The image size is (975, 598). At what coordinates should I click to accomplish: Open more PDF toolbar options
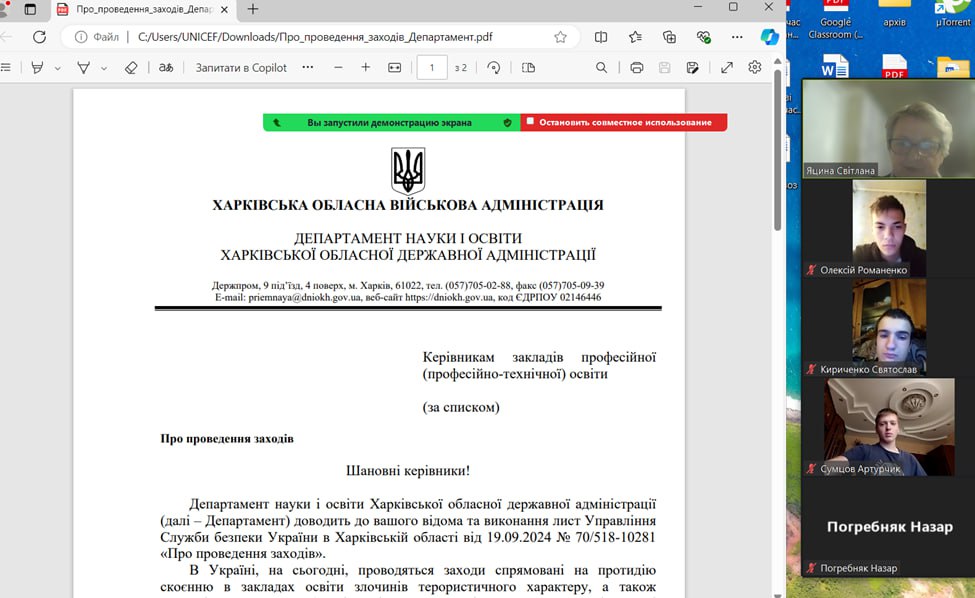coord(308,67)
